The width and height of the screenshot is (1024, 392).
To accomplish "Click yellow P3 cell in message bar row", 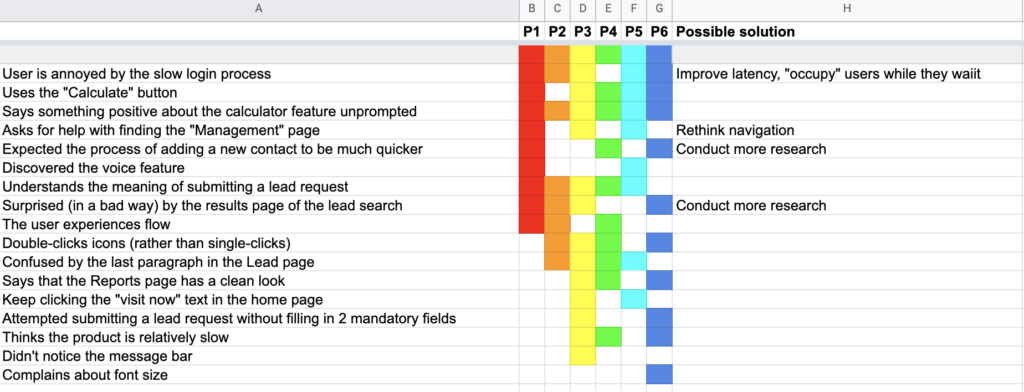I will click(x=583, y=356).
